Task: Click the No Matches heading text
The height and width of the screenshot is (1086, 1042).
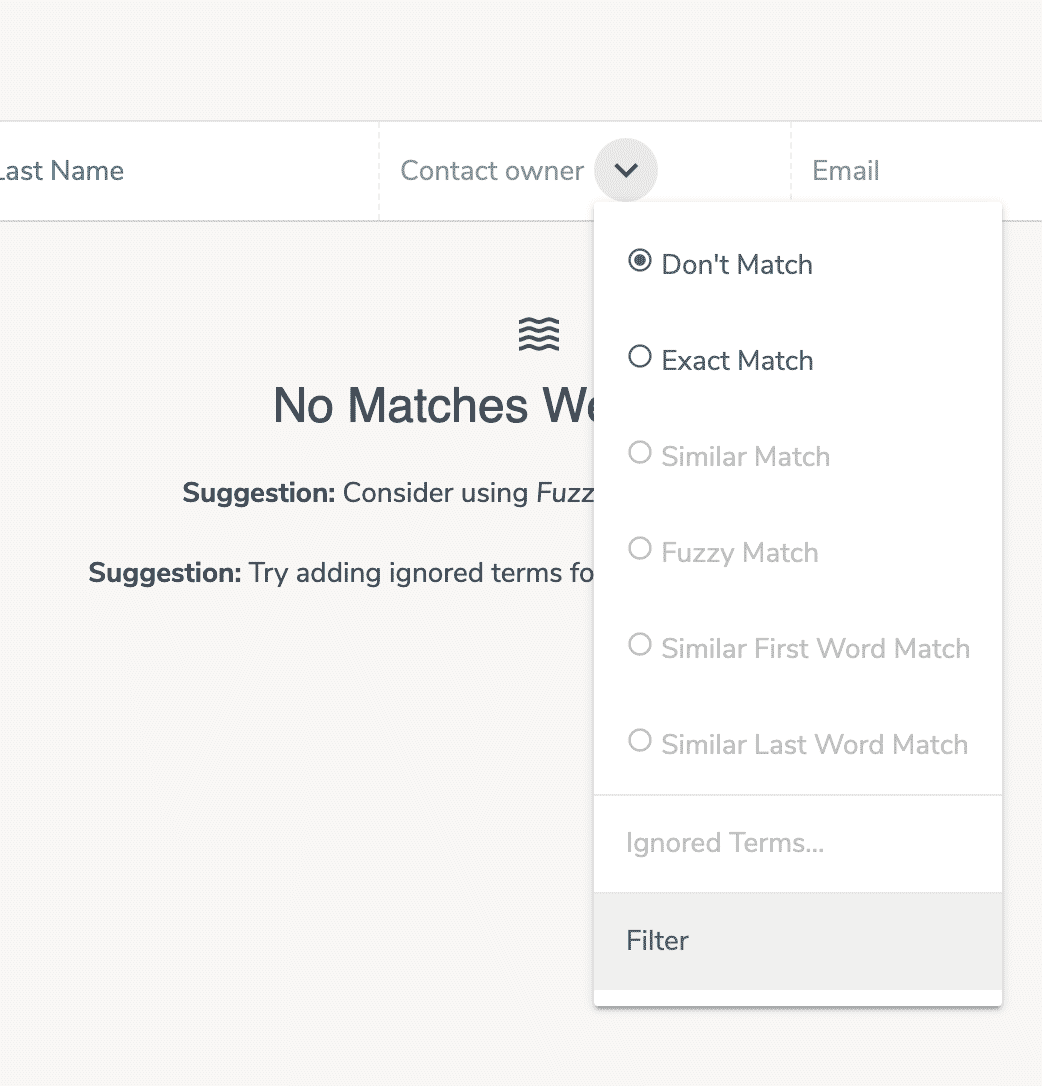Action: coord(434,405)
